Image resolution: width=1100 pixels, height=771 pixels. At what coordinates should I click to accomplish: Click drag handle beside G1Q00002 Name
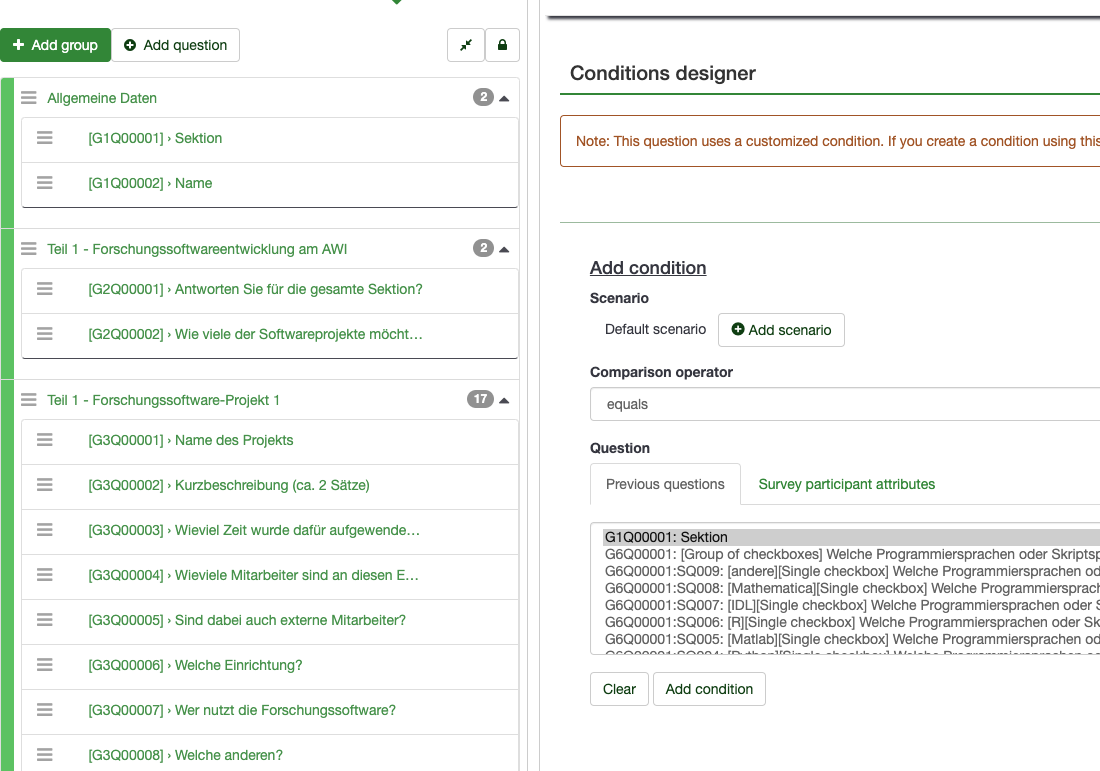pos(45,183)
